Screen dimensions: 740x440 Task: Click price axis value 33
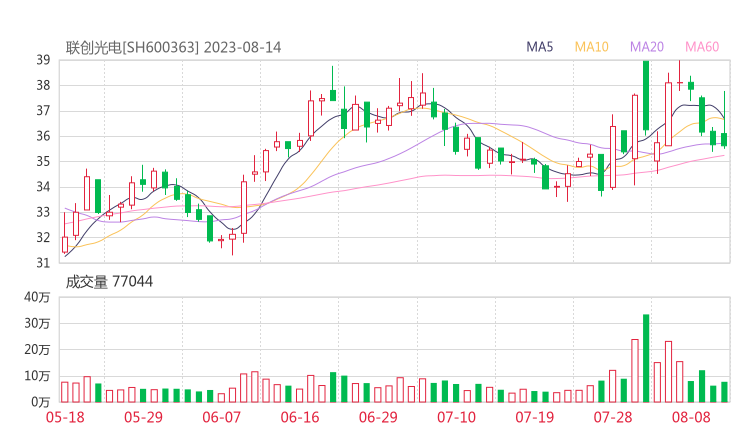coord(43,212)
